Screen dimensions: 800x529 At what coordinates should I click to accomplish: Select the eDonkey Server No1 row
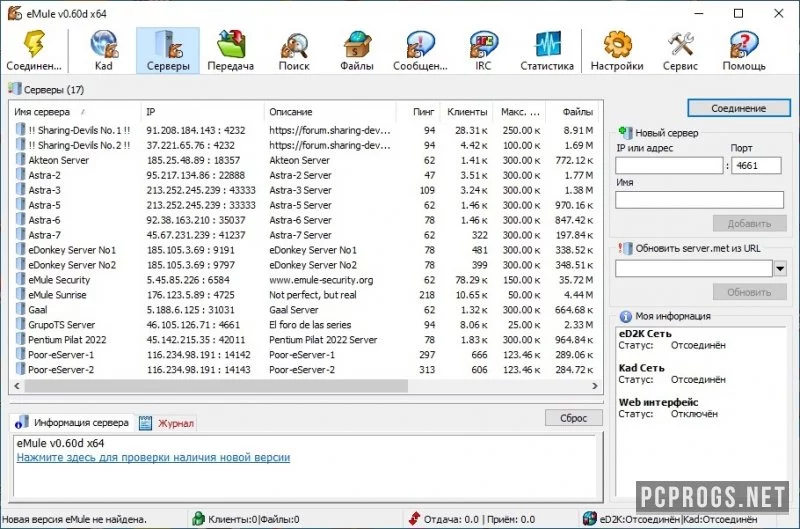305,249
